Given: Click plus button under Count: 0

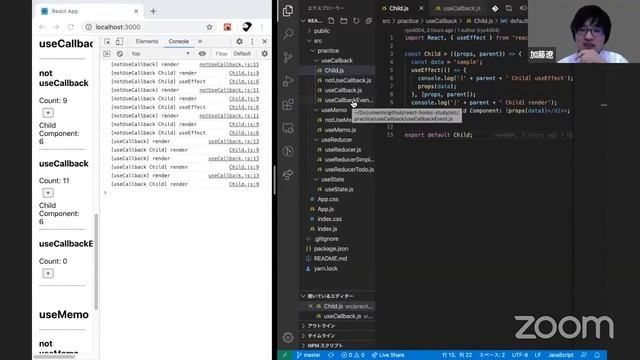Looking at the screenshot, I should pyautogui.click(x=48, y=273).
